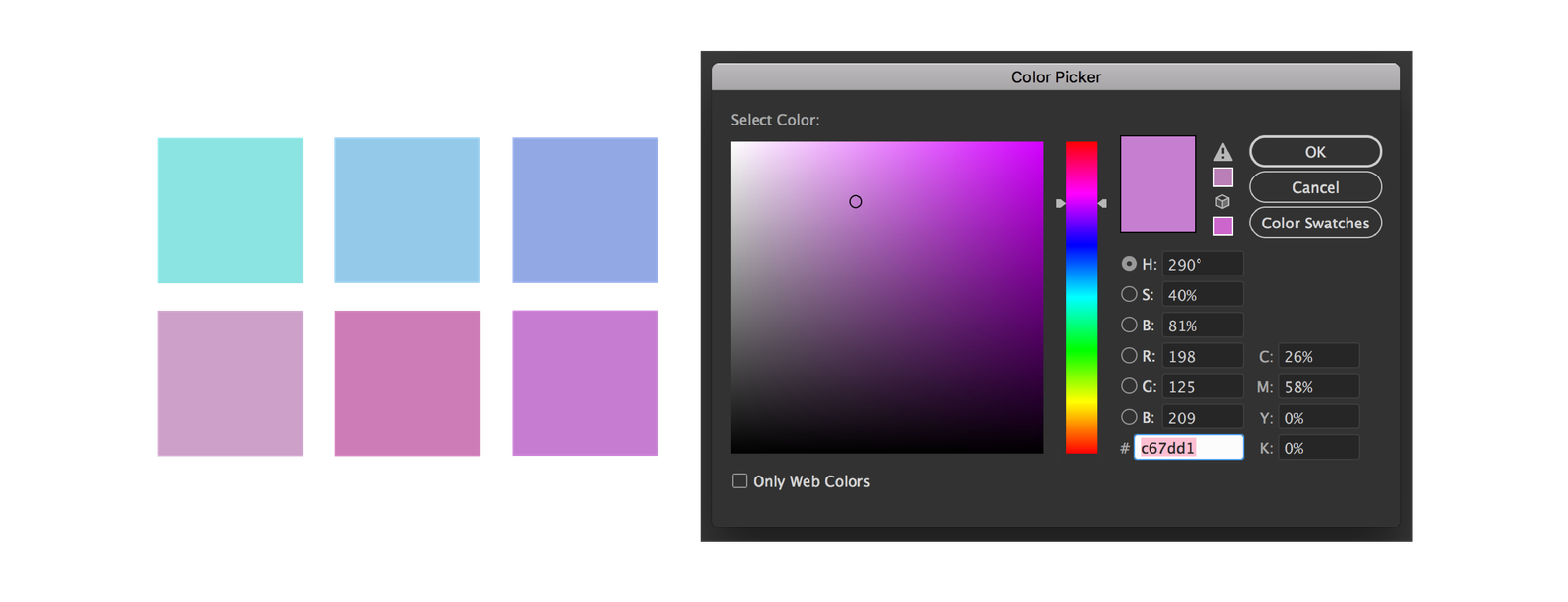Click the non-web-safe cube icon
This screenshot has width=1568, height=602.
(1222, 201)
